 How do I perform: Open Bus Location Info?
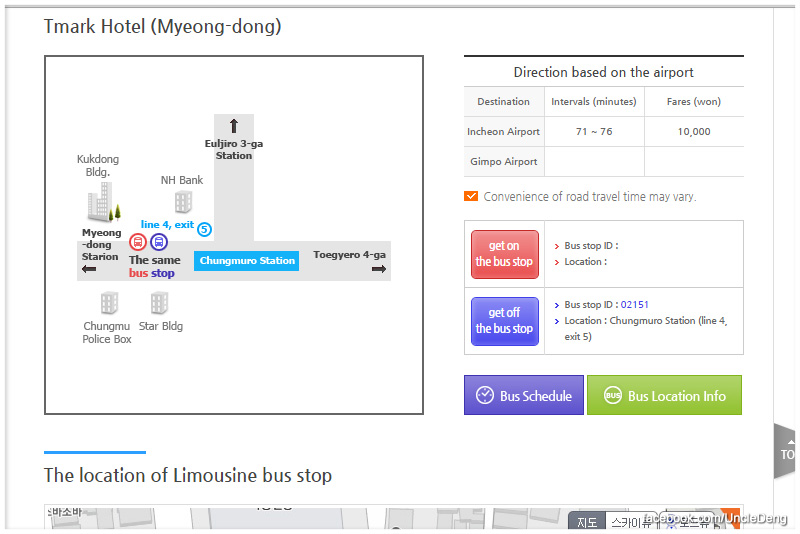664,395
